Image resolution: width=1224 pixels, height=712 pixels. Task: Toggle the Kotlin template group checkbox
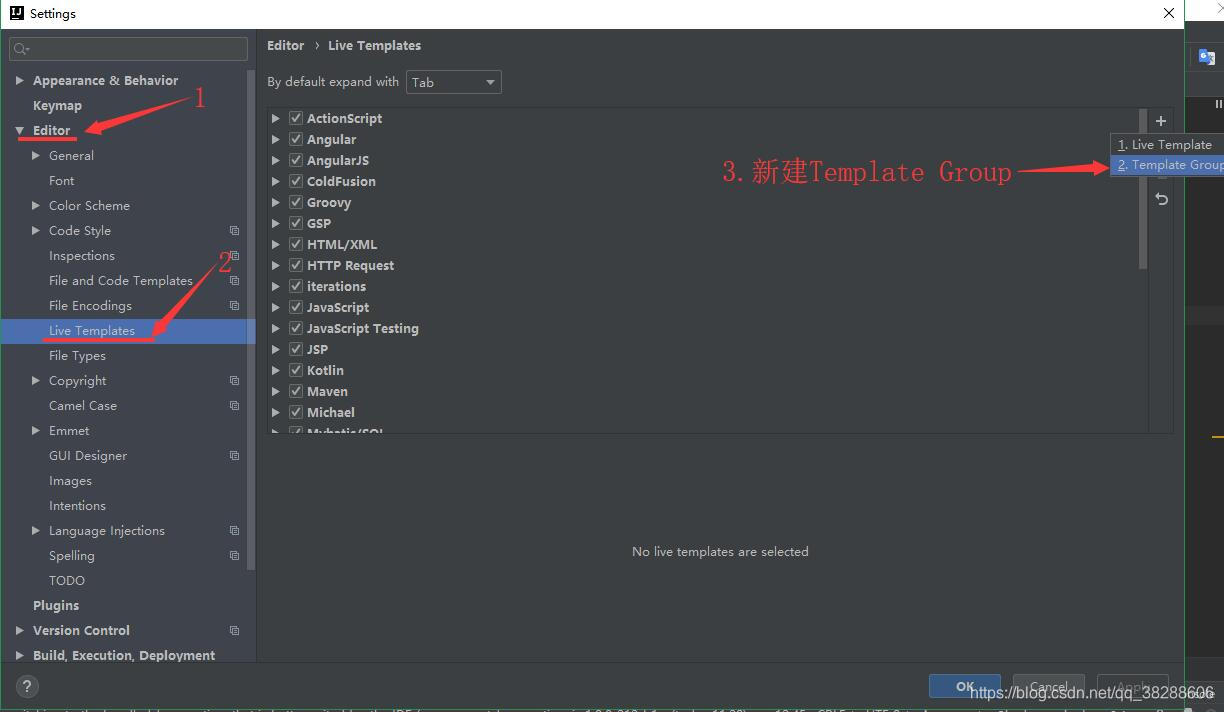296,370
